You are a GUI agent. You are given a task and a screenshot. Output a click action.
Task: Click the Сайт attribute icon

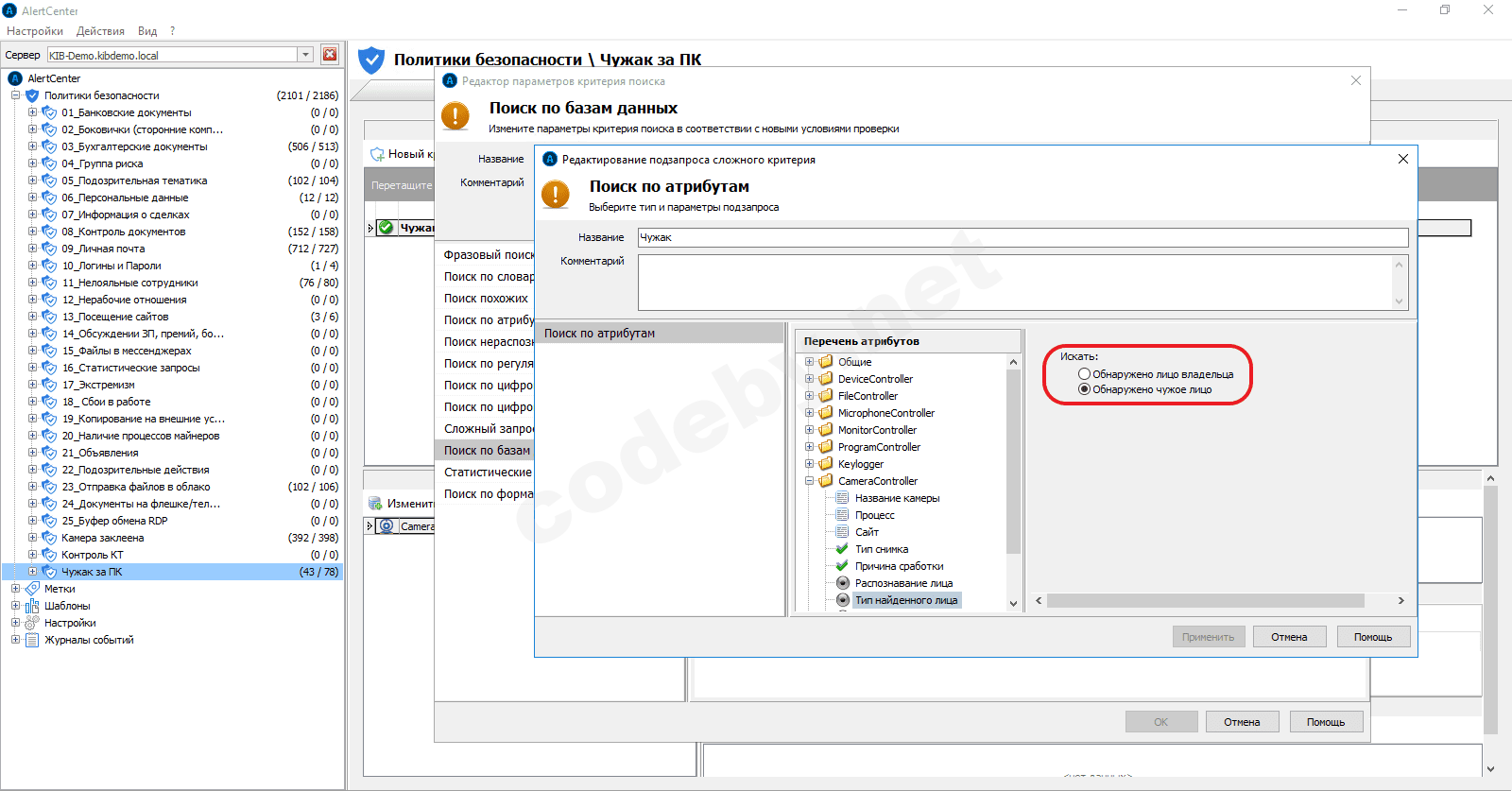(x=843, y=532)
